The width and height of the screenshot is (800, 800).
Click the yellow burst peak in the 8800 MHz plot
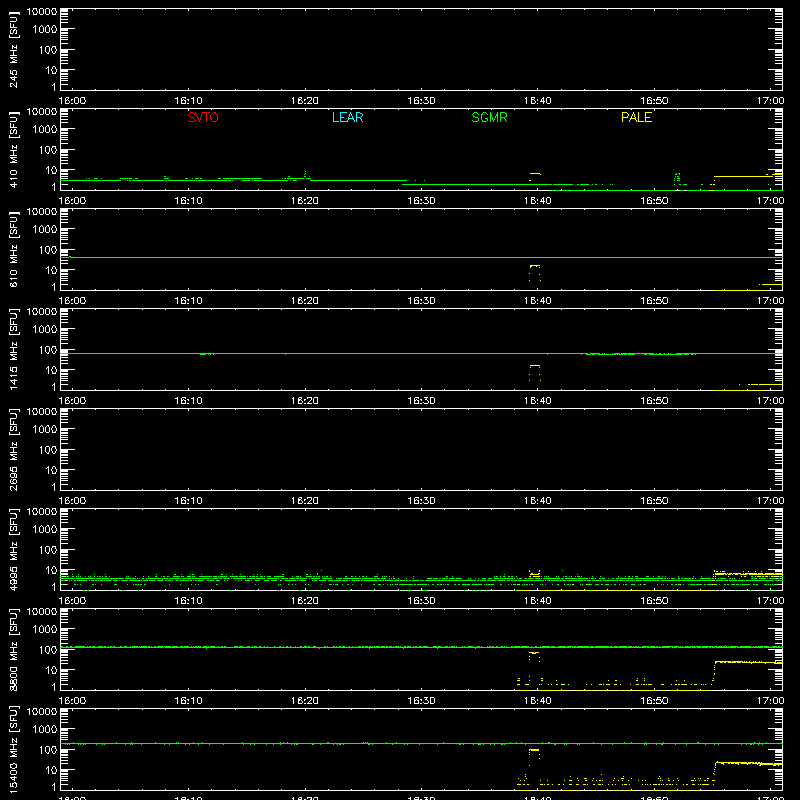pyautogui.click(x=534, y=653)
